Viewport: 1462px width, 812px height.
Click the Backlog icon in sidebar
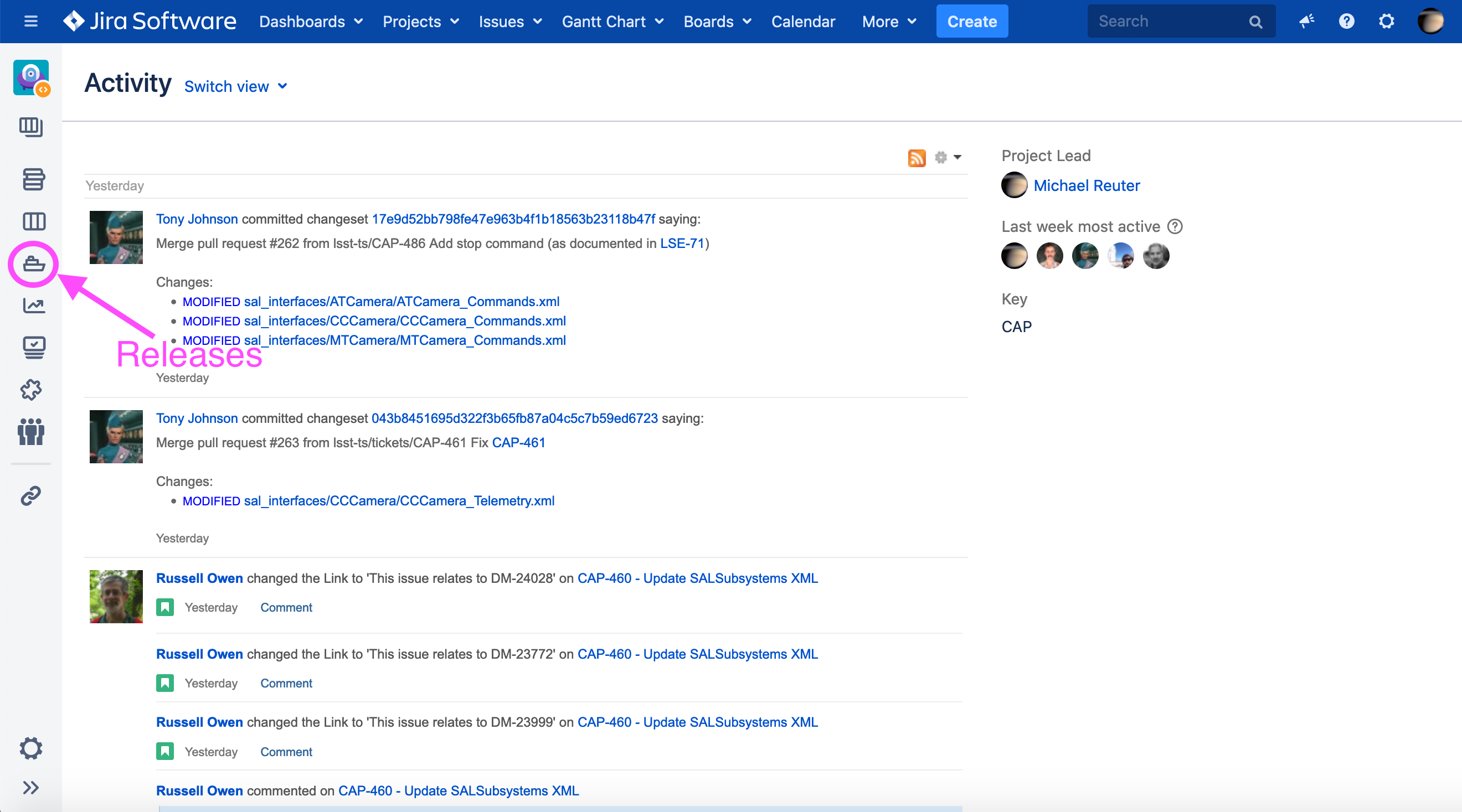33,179
